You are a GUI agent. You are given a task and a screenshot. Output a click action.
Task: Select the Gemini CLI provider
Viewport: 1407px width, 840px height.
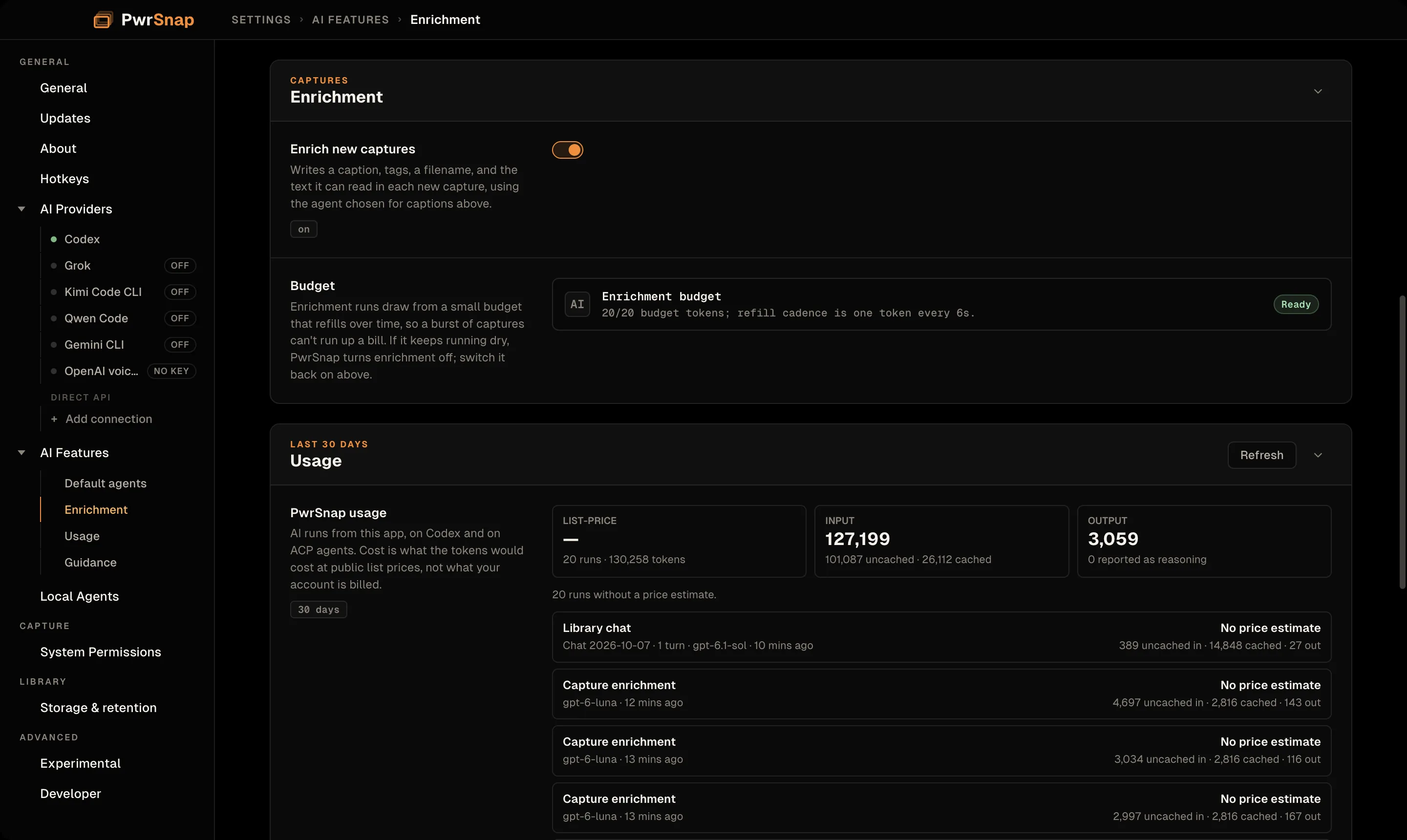[94, 345]
